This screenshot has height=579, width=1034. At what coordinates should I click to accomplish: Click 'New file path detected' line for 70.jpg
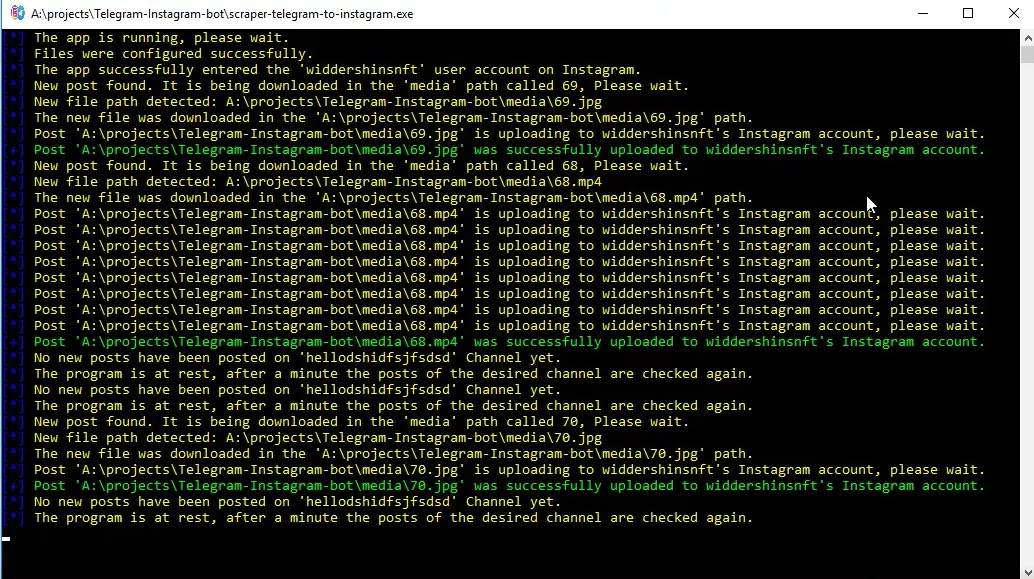pos(318,438)
